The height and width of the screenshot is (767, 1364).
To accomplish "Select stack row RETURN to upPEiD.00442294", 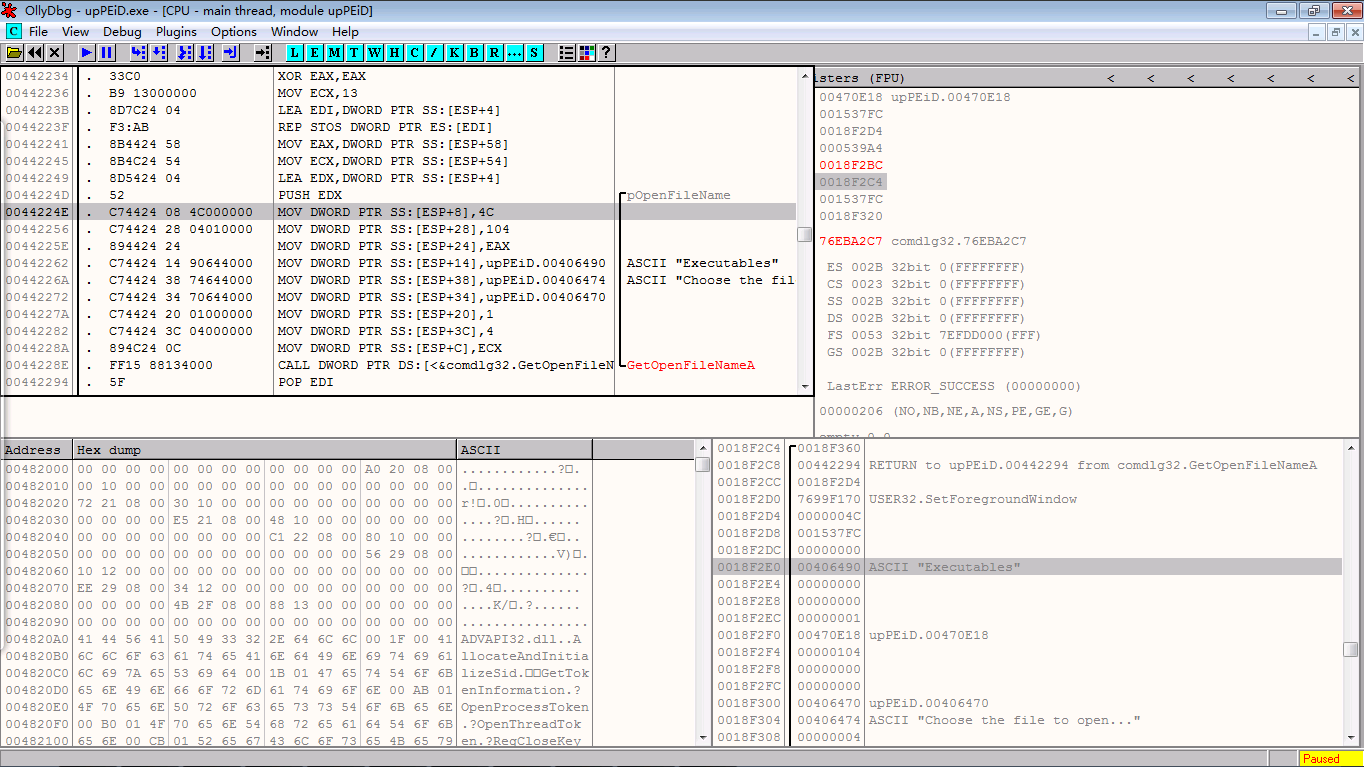I will 1029,465.
